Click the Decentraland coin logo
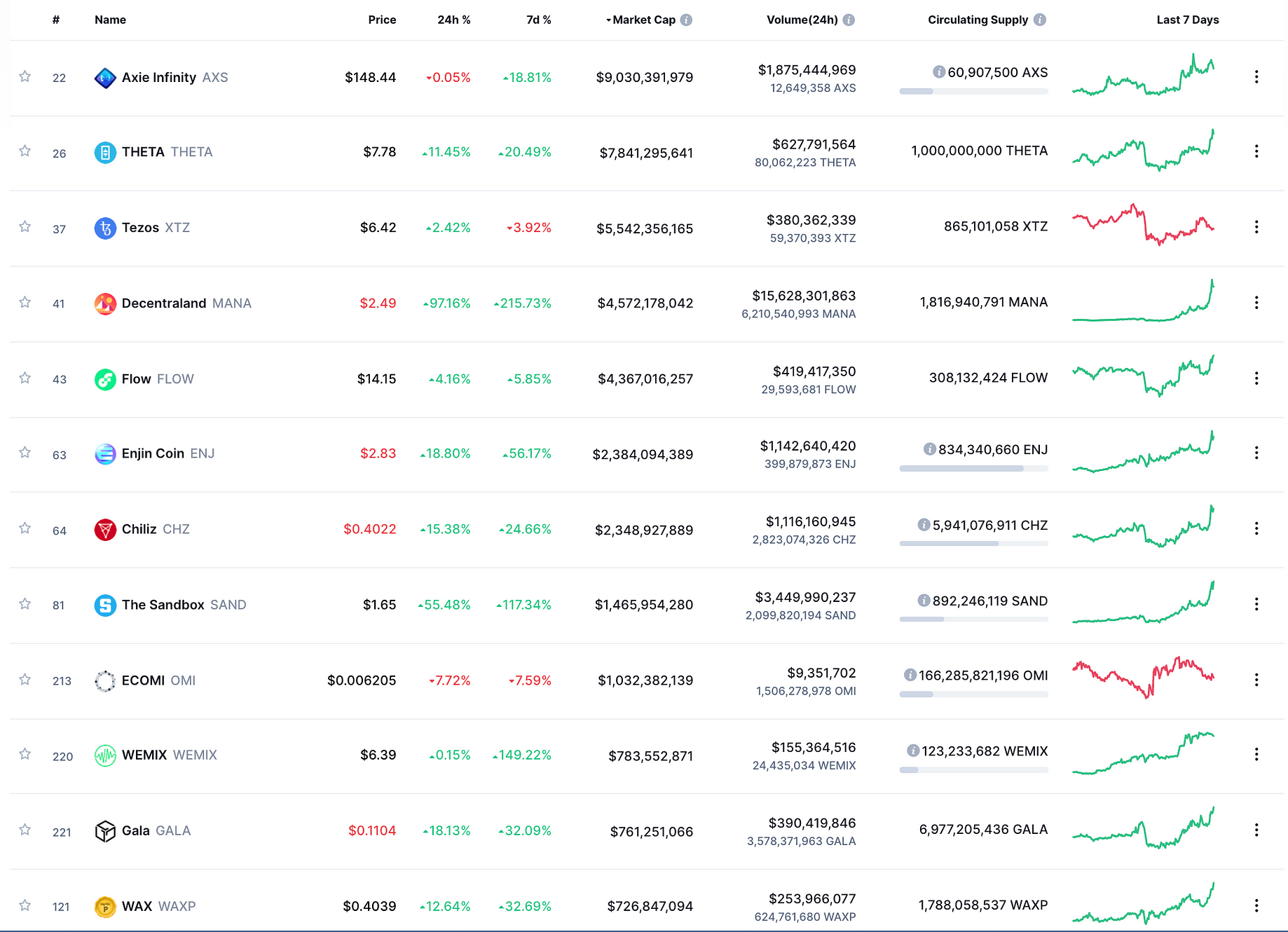The image size is (1288, 932). point(105,303)
